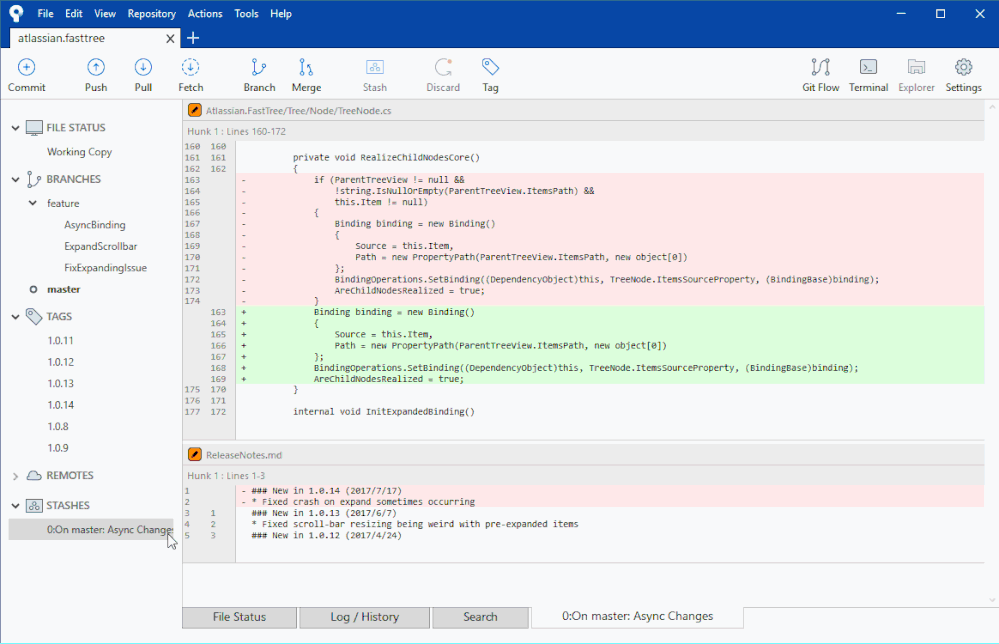Collapse the feature branch folder
Screen dimensions: 999x644
pyautogui.click(x=33, y=203)
